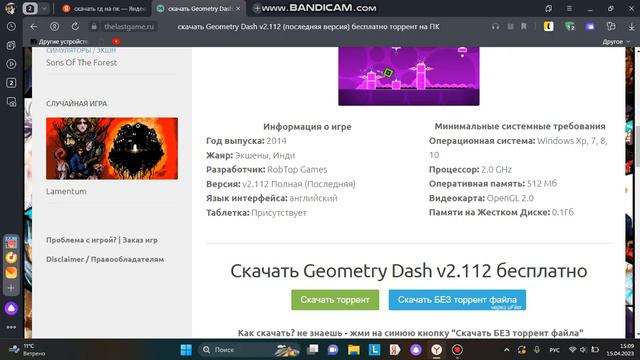Image resolution: width=640 pixels, height=360 pixels.
Task: Open 'Симуляторы / Экшн' category link
Action: click(81, 50)
